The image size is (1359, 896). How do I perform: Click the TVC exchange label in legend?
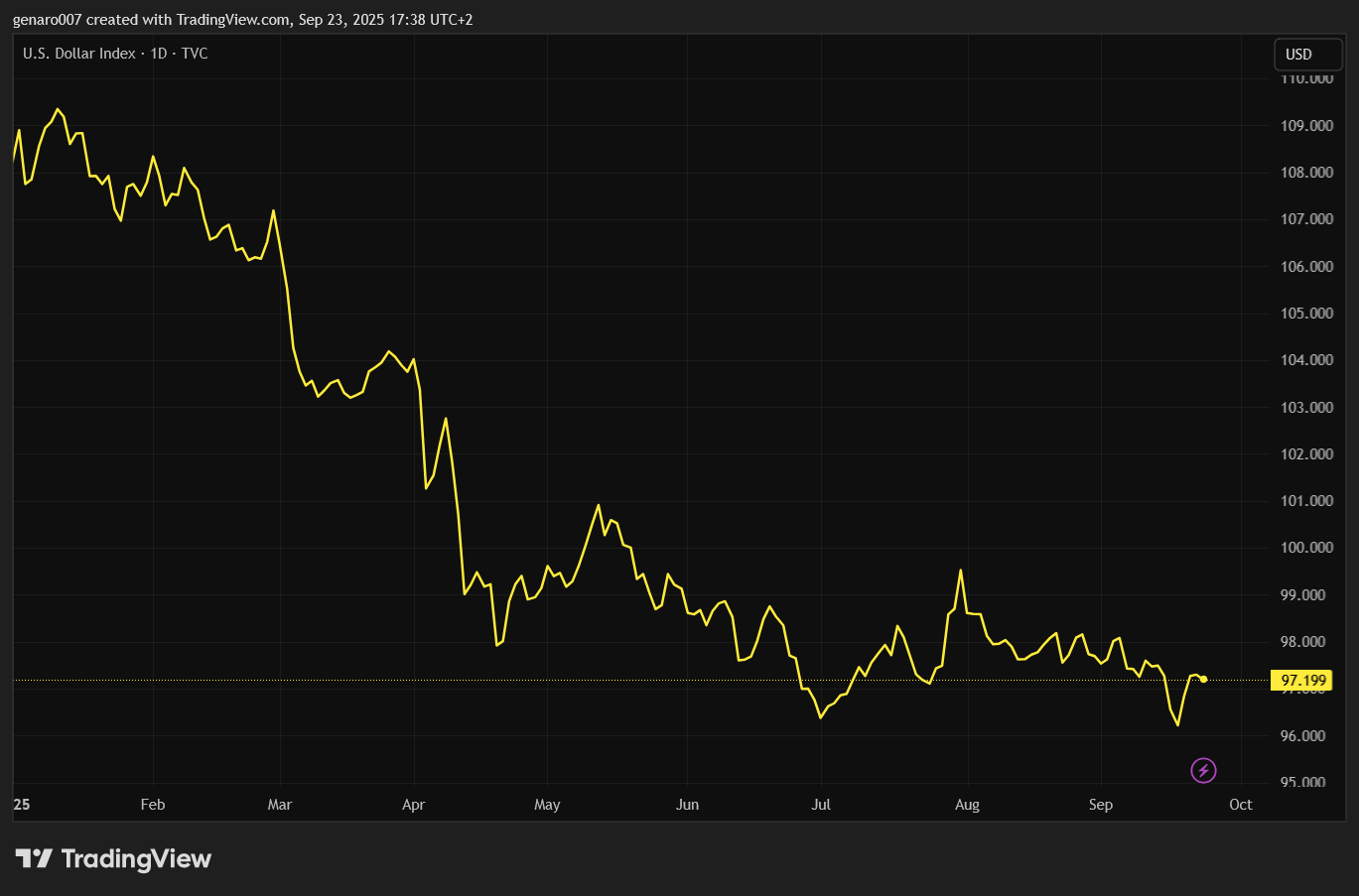click(x=197, y=54)
